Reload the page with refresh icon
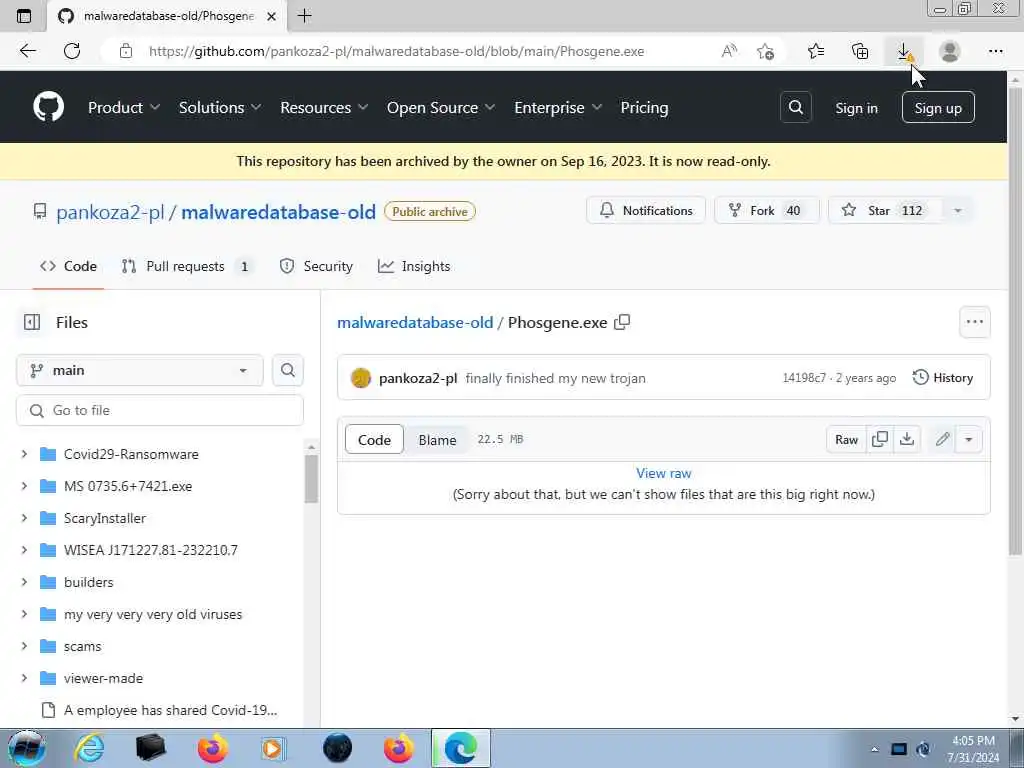Screen dimensions: 1024x768 tap(72, 51)
